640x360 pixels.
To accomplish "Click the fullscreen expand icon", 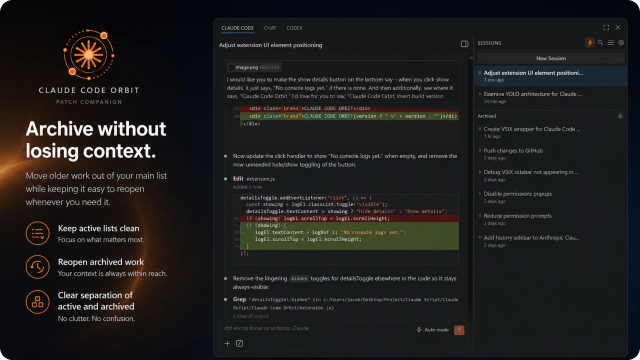I will (606, 27).
